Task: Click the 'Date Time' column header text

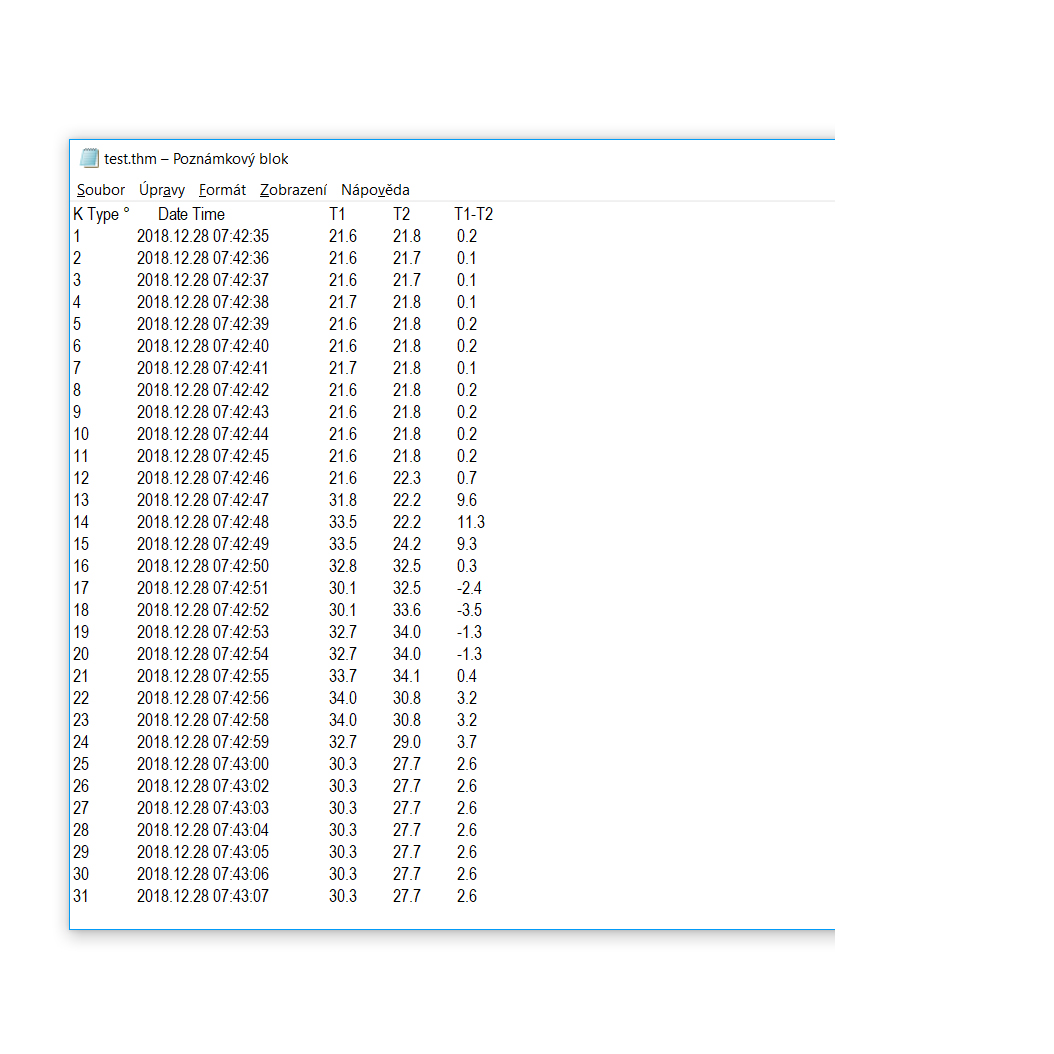Action: click(x=191, y=214)
